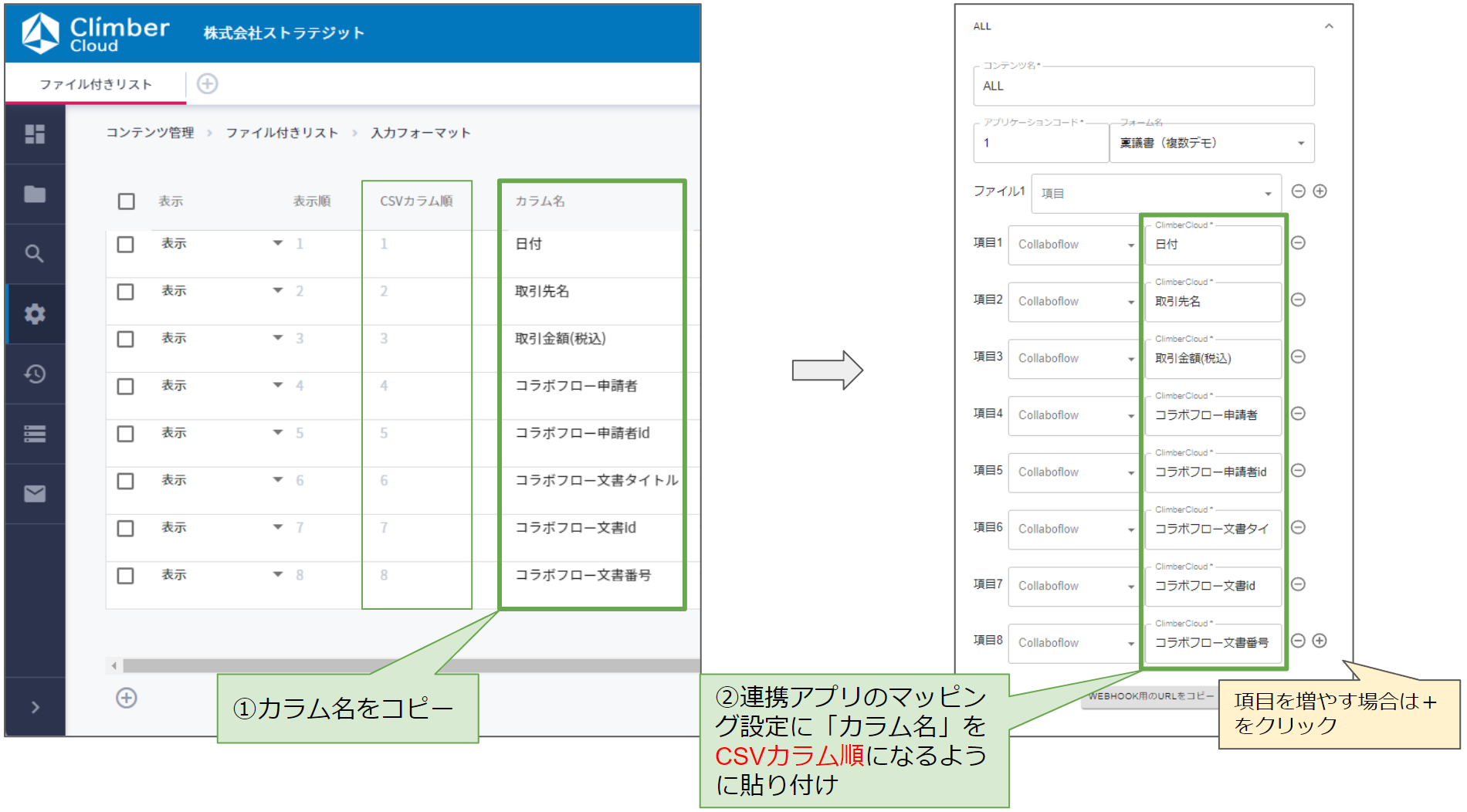Add a file with plus next to ファイル1
Viewport: 1467px width, 812px height.
[x=1320, y=191]
